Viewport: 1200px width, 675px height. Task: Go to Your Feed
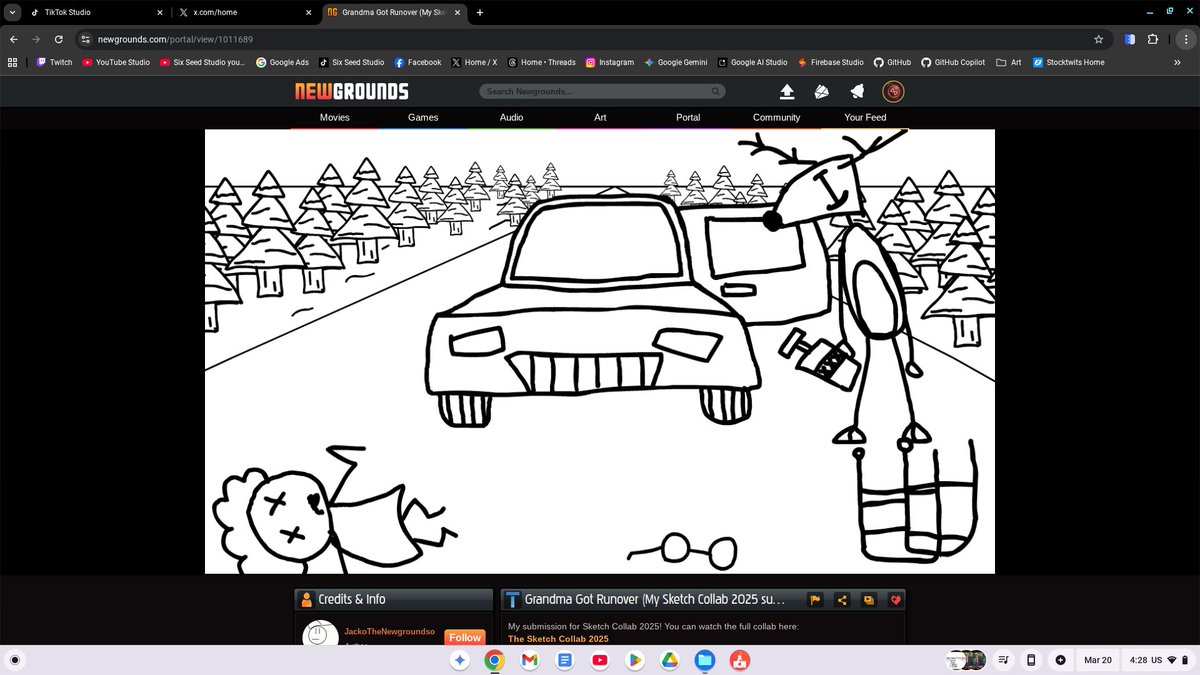tap(865, 117)
